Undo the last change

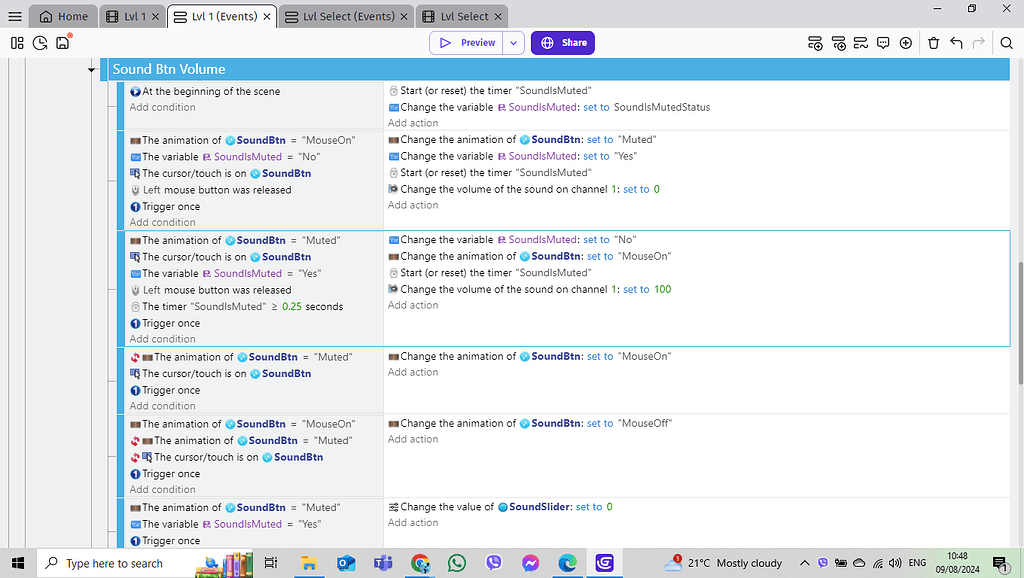pos(956,43)
